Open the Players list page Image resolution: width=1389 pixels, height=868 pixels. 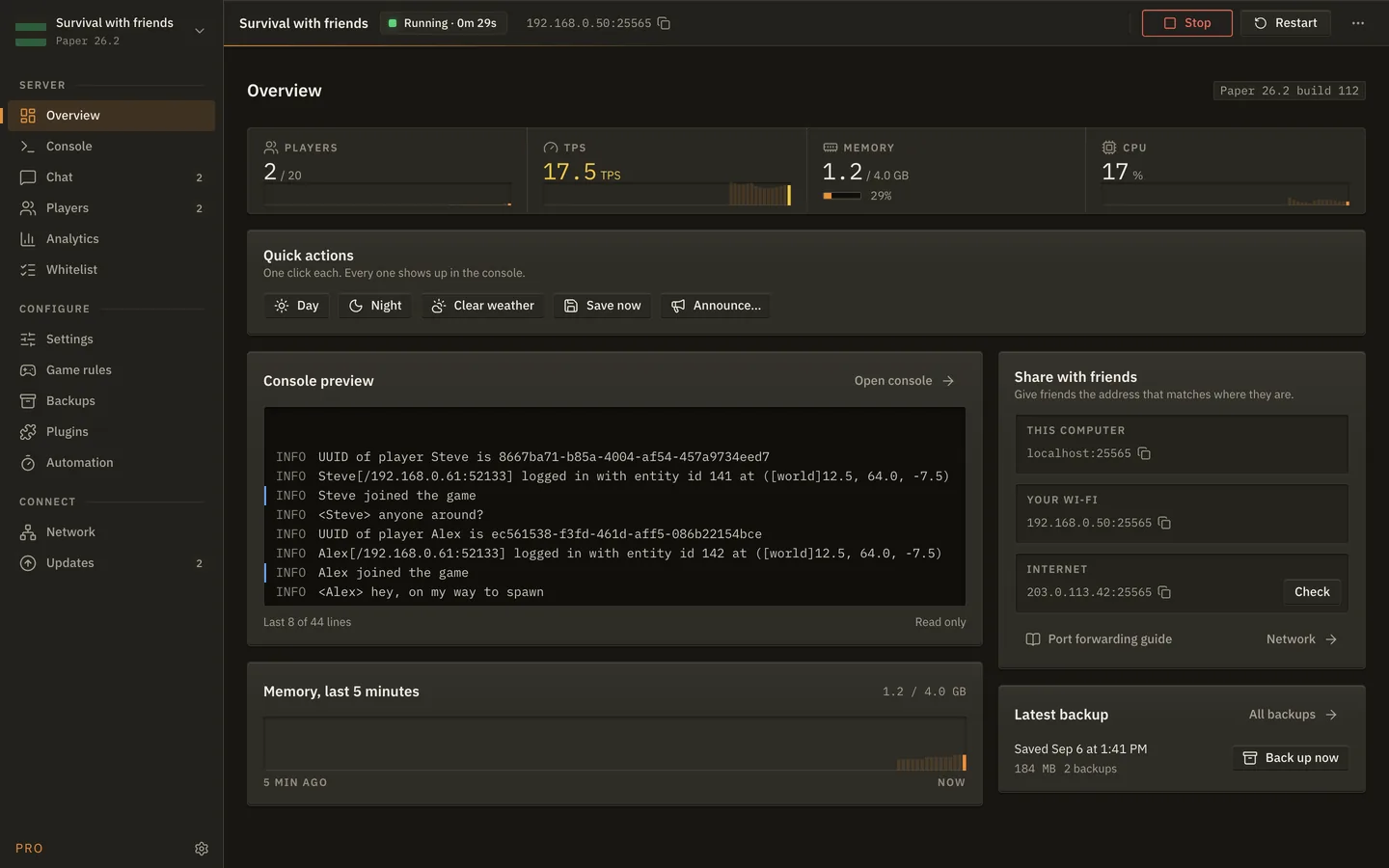click(x=111, y=208)
